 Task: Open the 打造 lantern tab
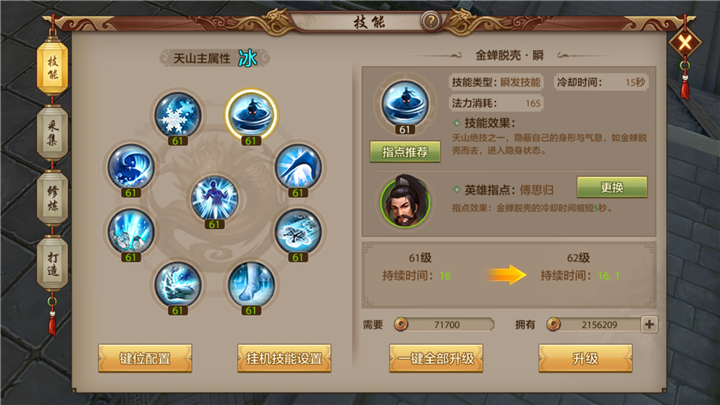tap(52, 264)
